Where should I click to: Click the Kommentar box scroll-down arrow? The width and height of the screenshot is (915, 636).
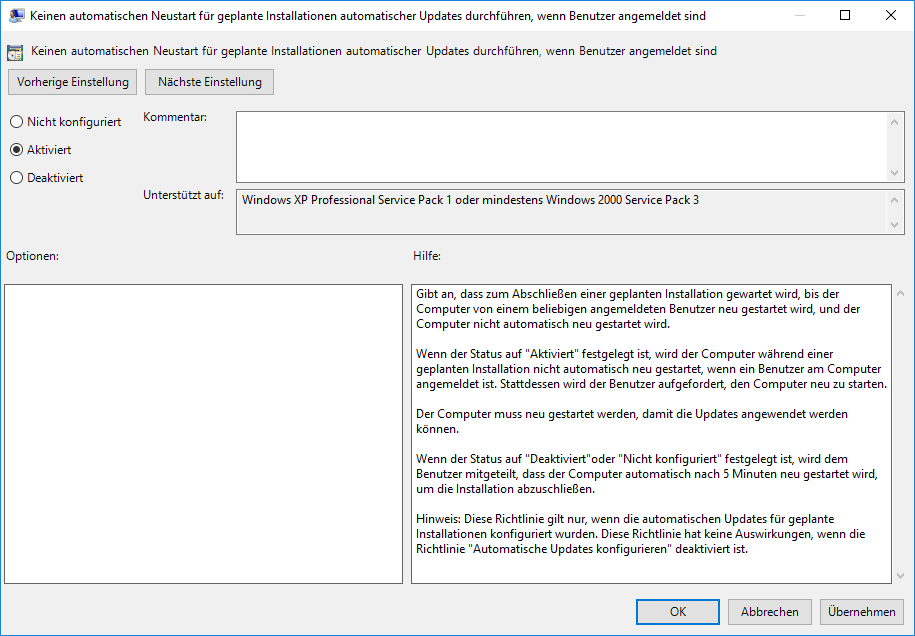895,173
